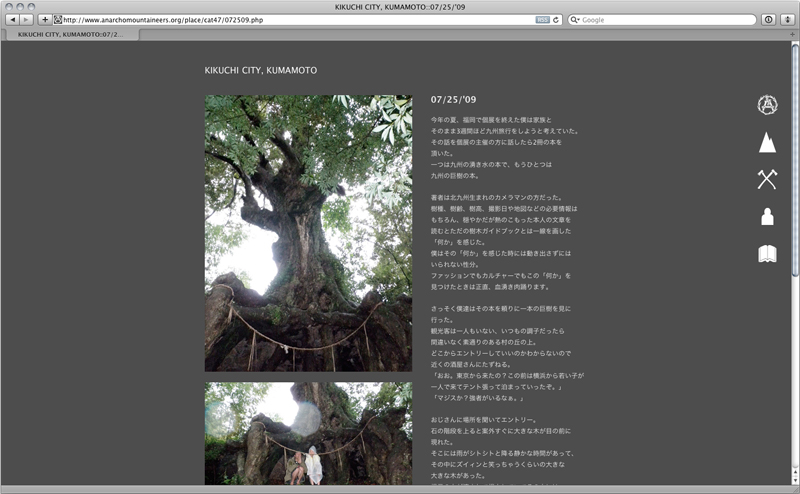
Task: Click the crossed ice axes icon
Action: pos(767,179)
